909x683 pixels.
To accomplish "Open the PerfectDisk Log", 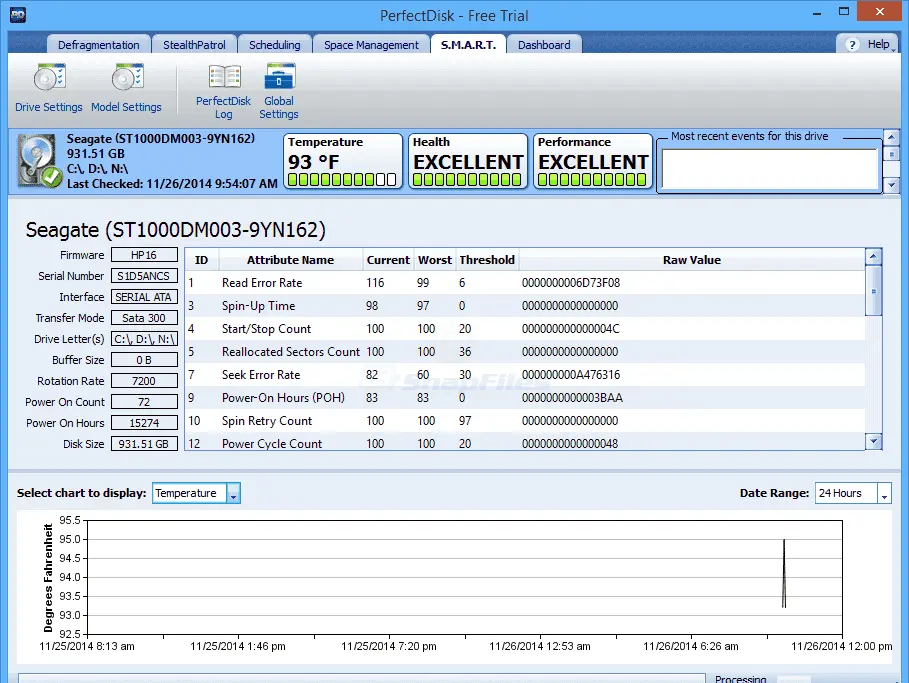I will tap(223, 92).
